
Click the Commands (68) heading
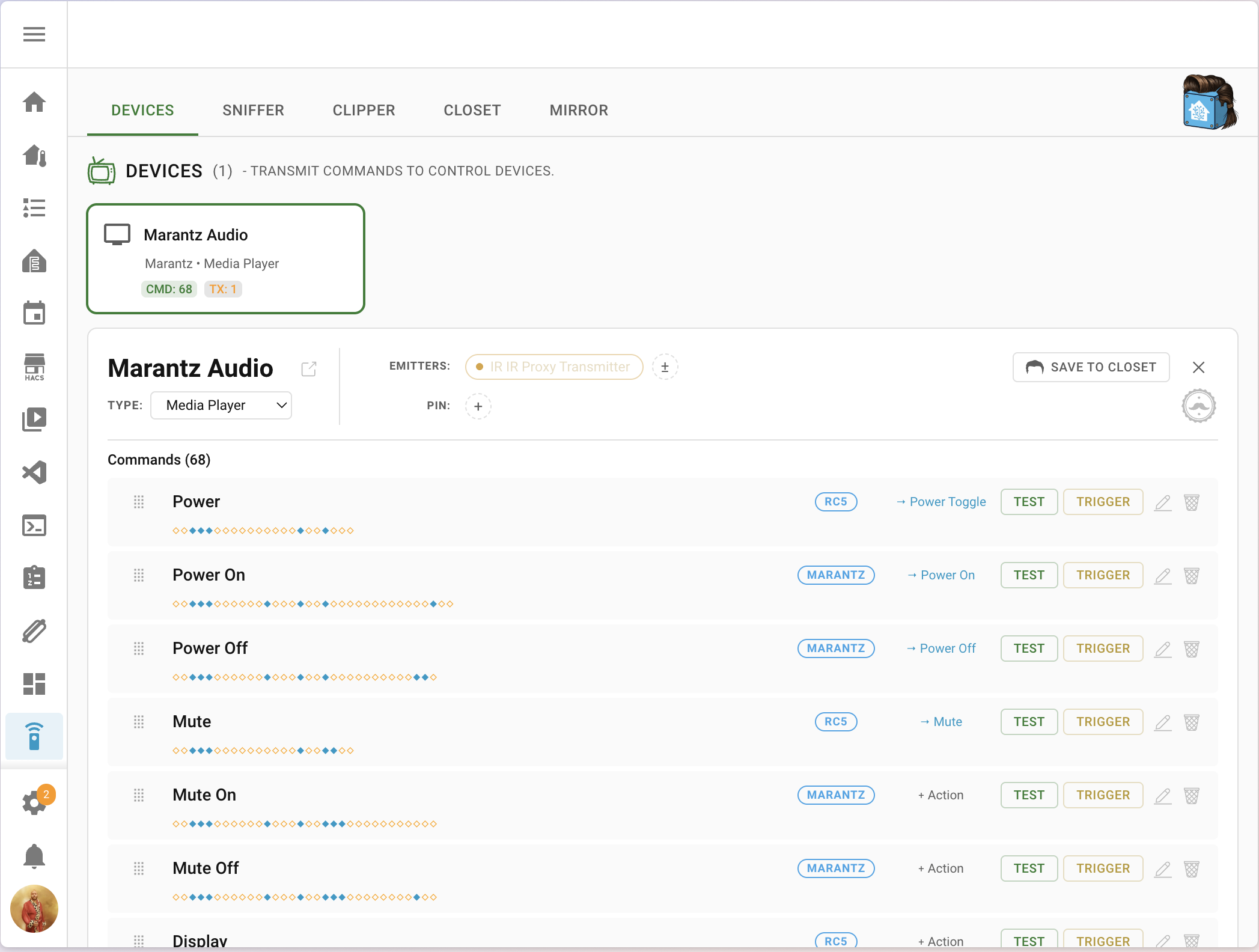click(159, 460)
